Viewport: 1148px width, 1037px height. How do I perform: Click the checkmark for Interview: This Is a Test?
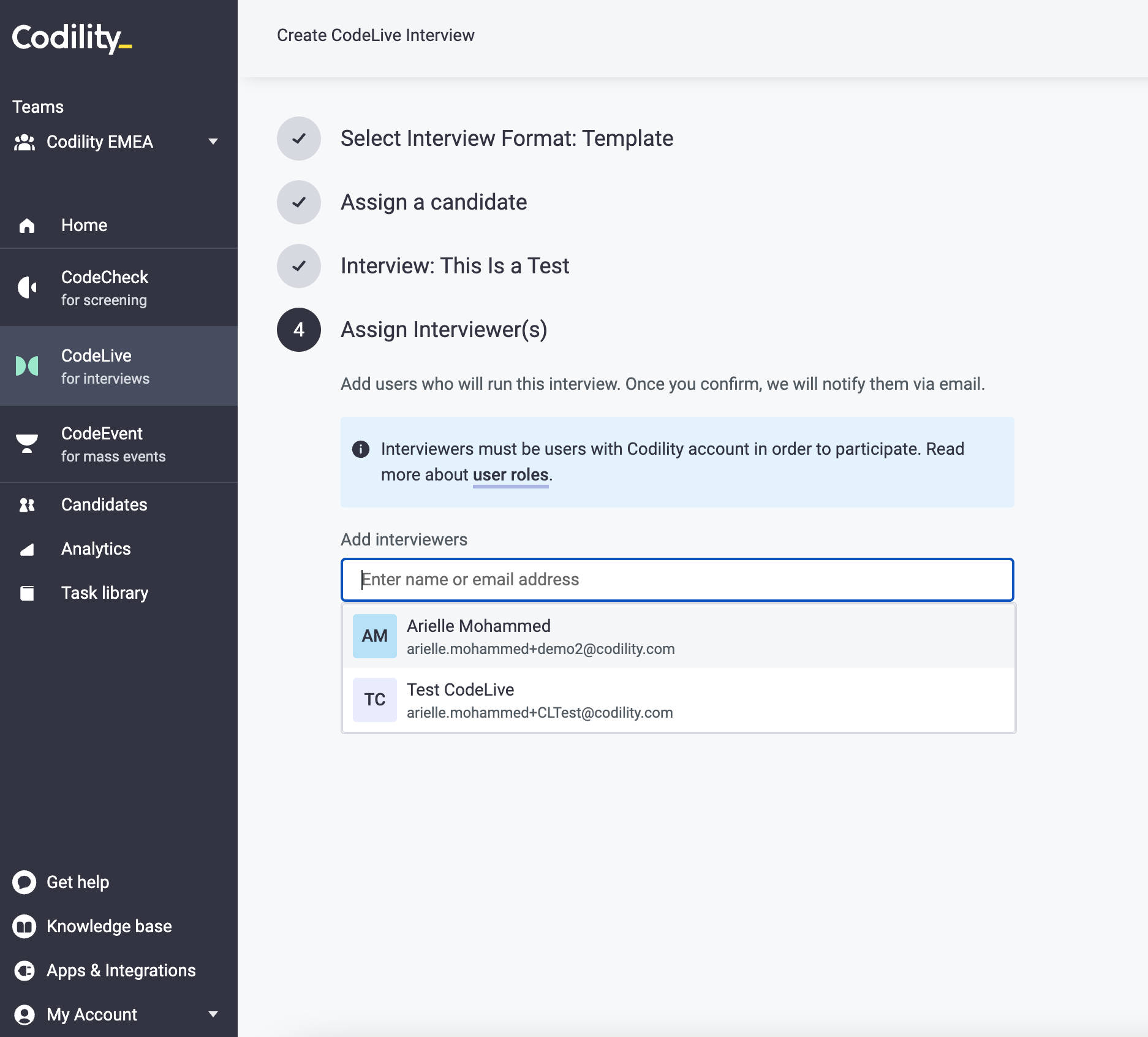click(x=299, y=266)
